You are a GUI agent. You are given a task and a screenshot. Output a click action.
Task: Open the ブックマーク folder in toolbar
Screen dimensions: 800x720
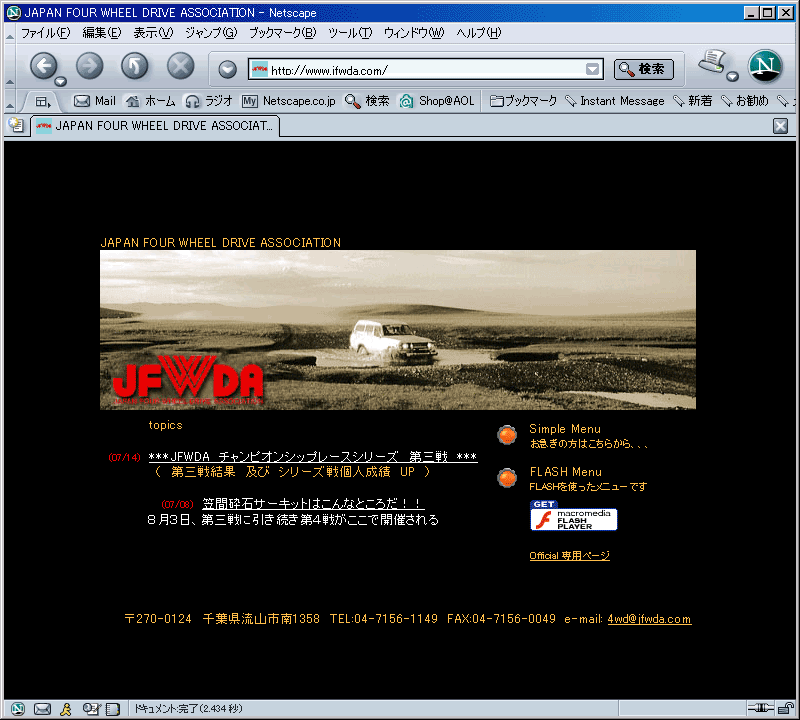[523, 101]
